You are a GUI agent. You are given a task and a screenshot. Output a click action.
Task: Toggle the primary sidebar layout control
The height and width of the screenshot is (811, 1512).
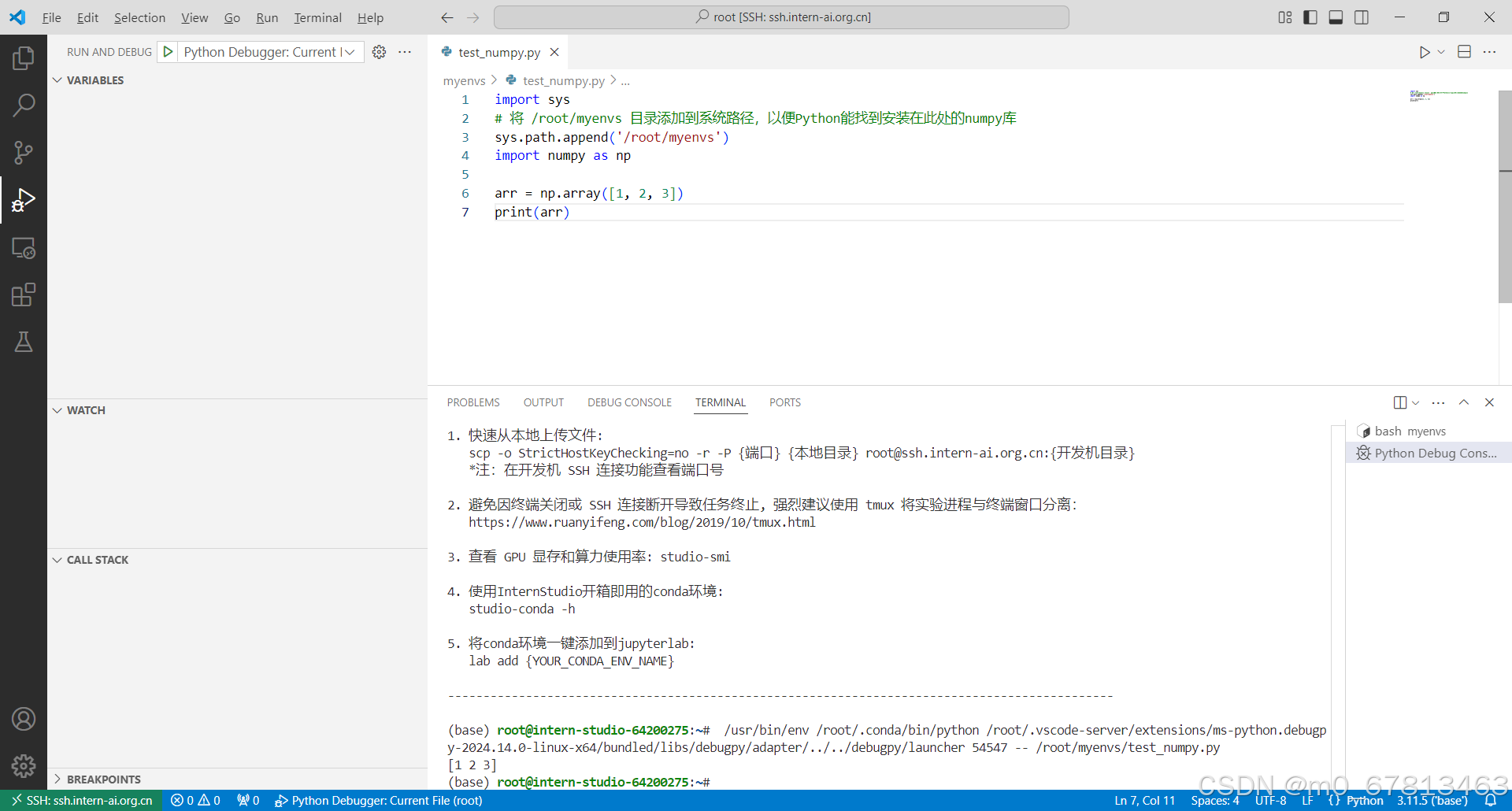pyautogui.click(x=1310, y=17)
